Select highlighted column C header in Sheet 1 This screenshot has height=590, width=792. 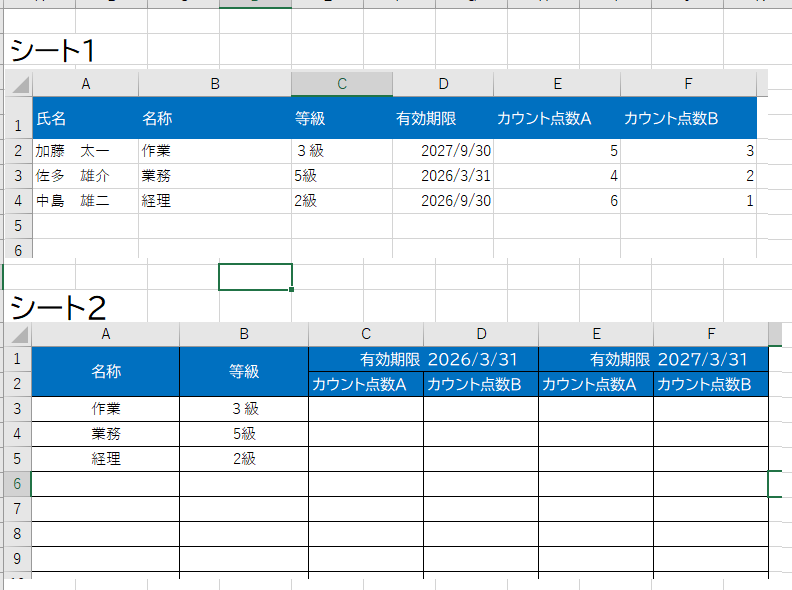pos(342,84)
